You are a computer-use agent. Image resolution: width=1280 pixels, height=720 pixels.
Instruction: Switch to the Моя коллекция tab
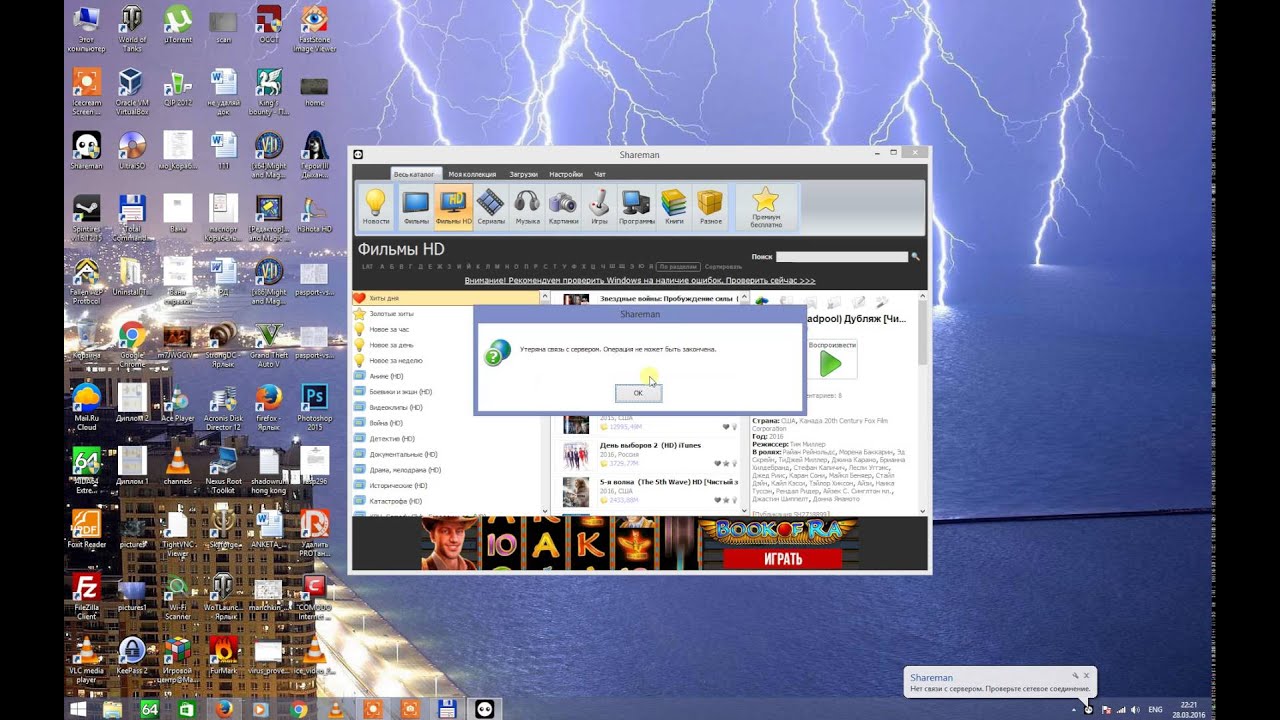pos(472,174)
